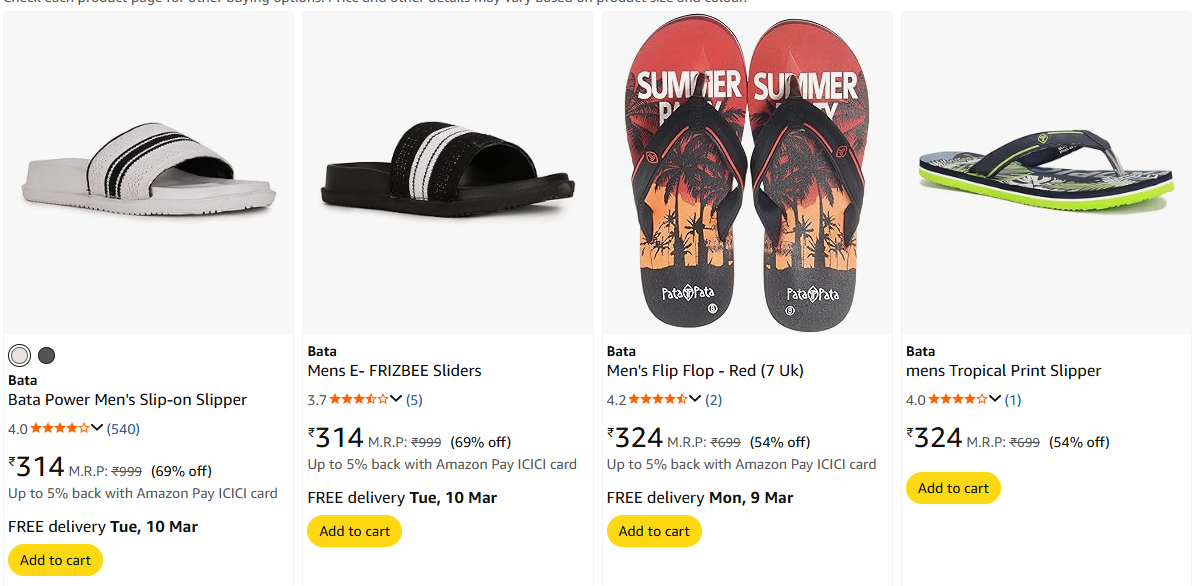Click the 3.7 star rating icons
This screenshot has width=1195, height=586.
pos(359,400)
